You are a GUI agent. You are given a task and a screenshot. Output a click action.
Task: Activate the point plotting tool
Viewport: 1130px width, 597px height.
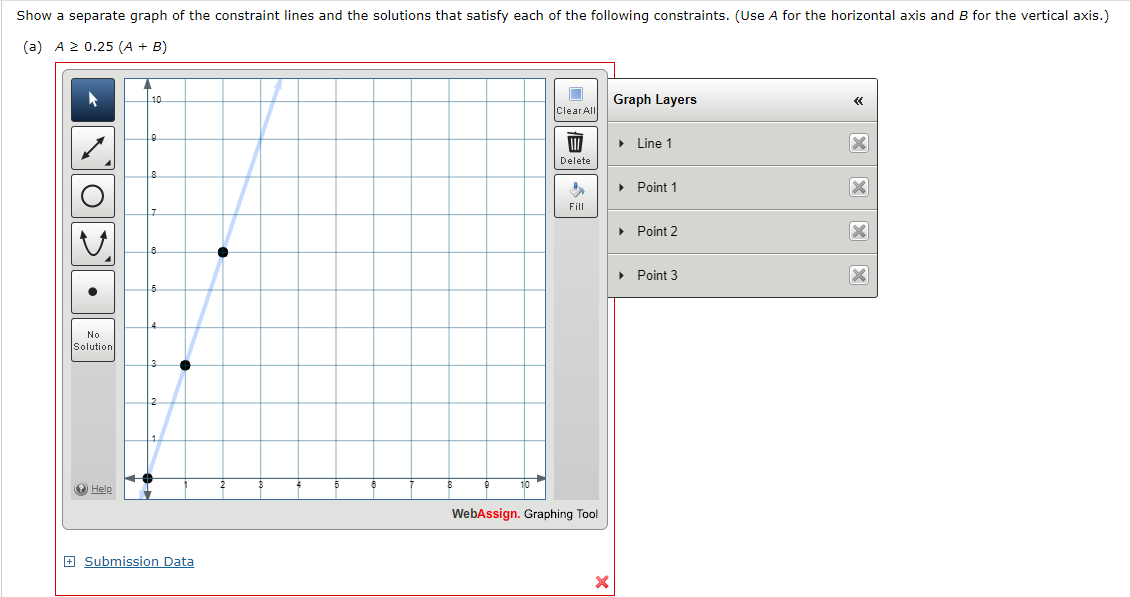click(92, 291)
